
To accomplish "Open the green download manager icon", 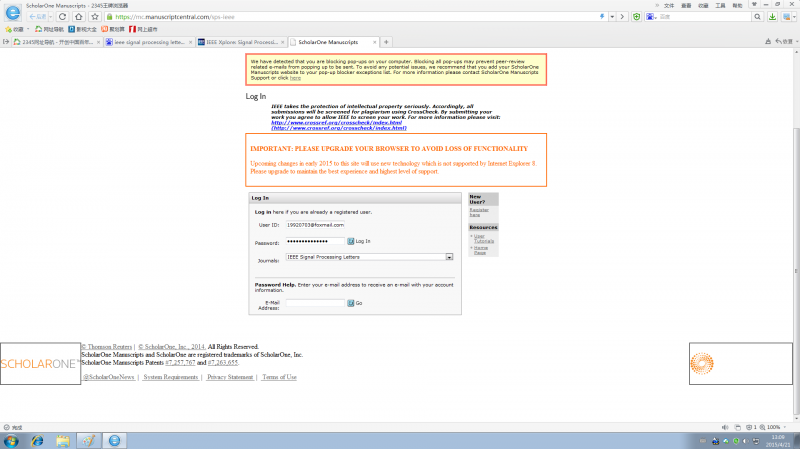I will click(772, 17).
